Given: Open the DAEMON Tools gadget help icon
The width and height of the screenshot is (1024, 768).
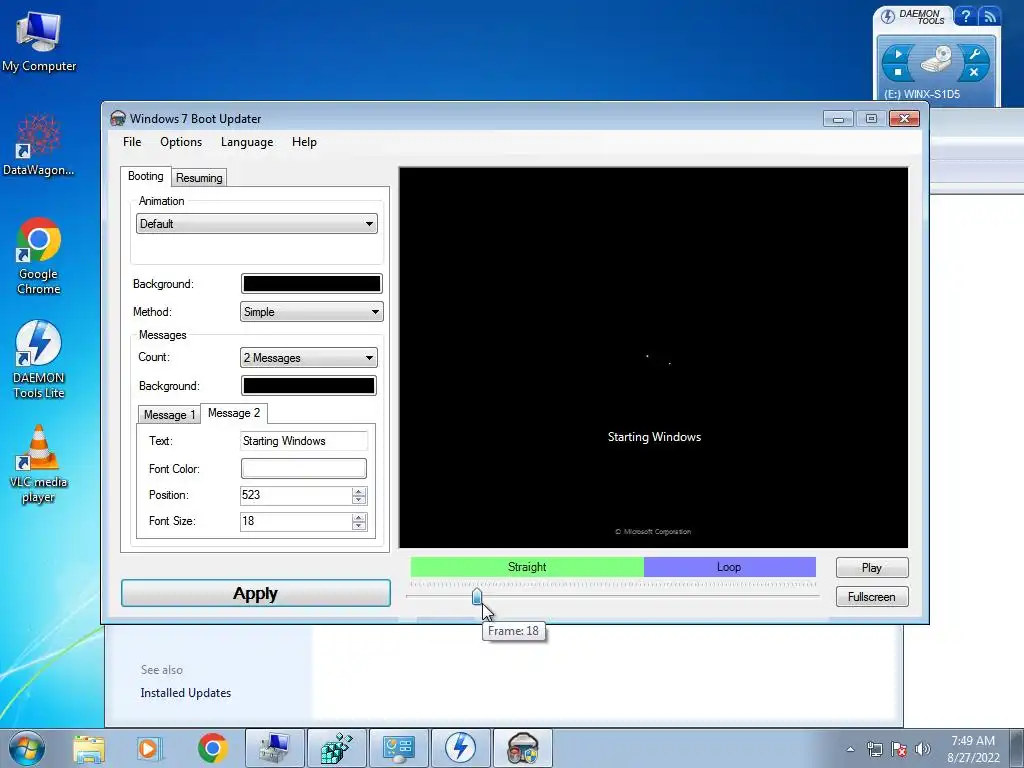Looking at the screenshot, I should (966, 16).
